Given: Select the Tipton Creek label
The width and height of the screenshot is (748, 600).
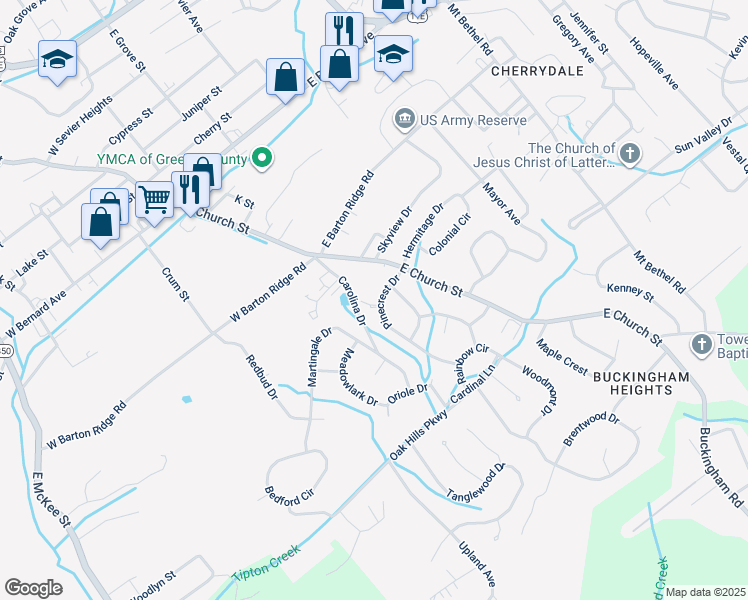Looking at the screenshot, I should [x=267, y=563].
